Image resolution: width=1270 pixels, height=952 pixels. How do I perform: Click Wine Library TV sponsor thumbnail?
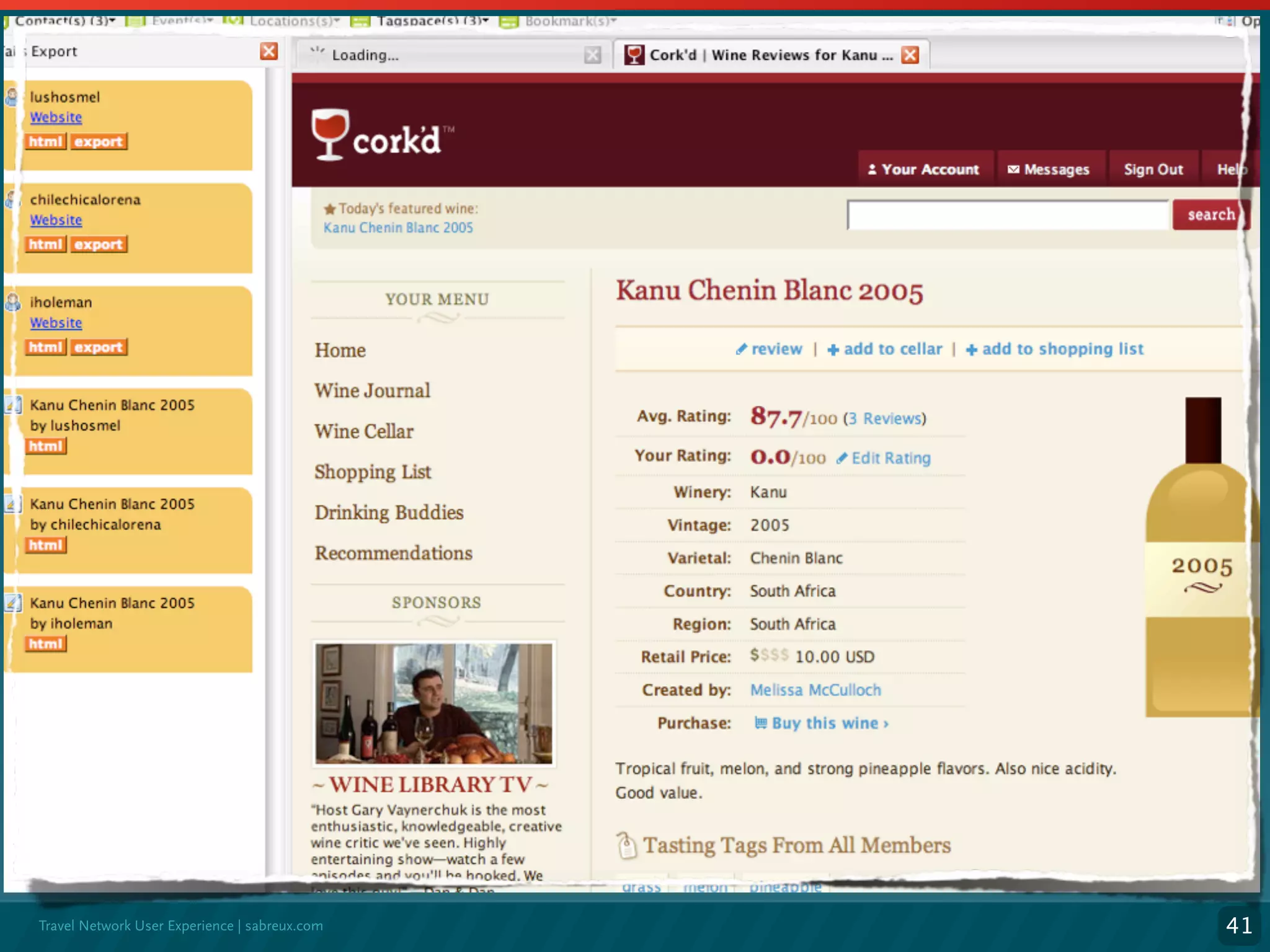coord(433,703)
